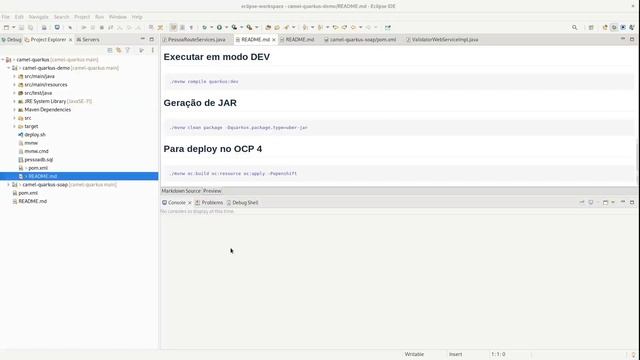
Task: Close the Console view tab
Action: (x=190, y=203)
